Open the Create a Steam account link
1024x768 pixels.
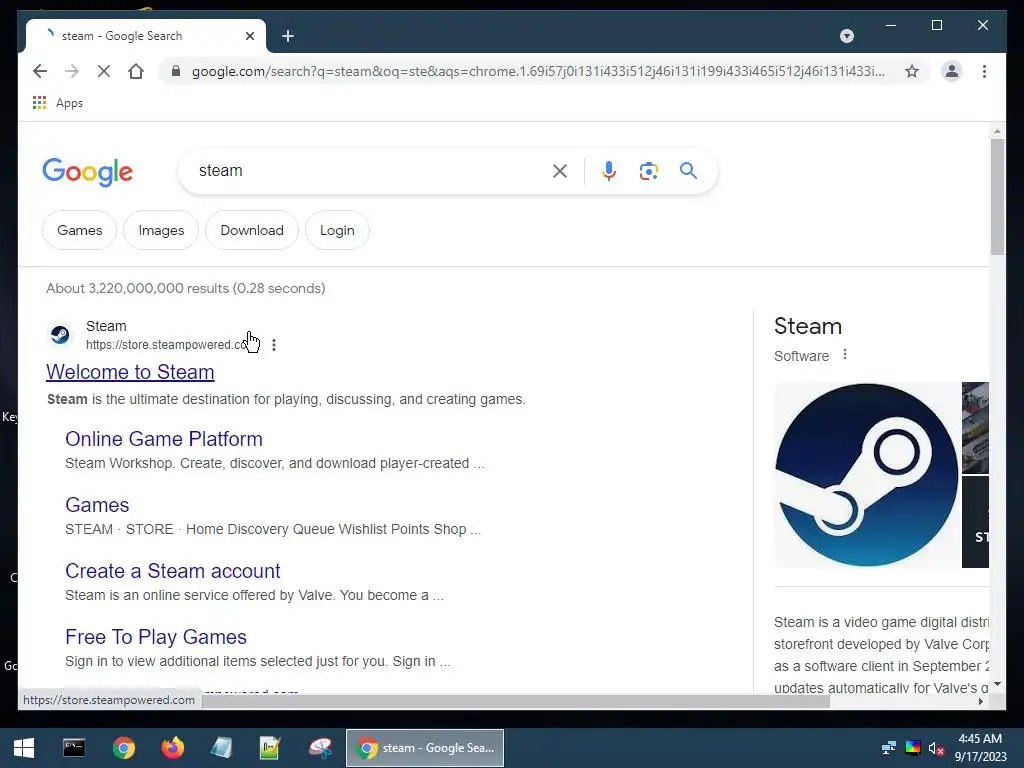172,571
